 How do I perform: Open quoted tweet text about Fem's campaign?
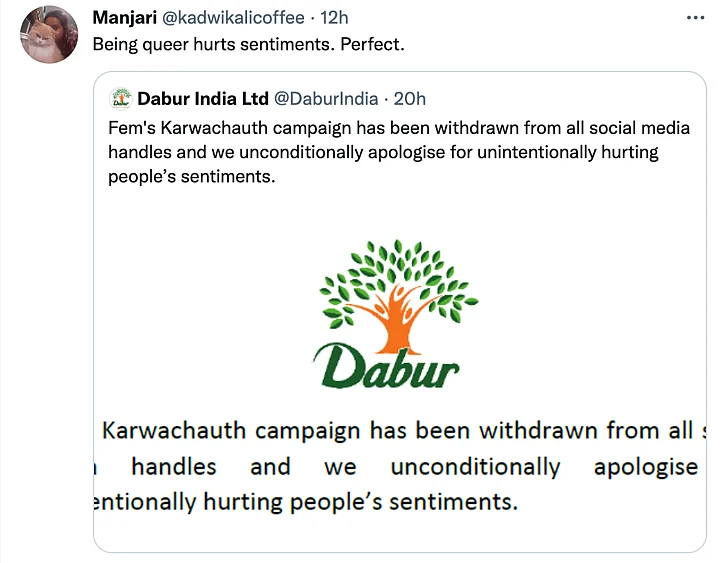[x=399, y=152]
